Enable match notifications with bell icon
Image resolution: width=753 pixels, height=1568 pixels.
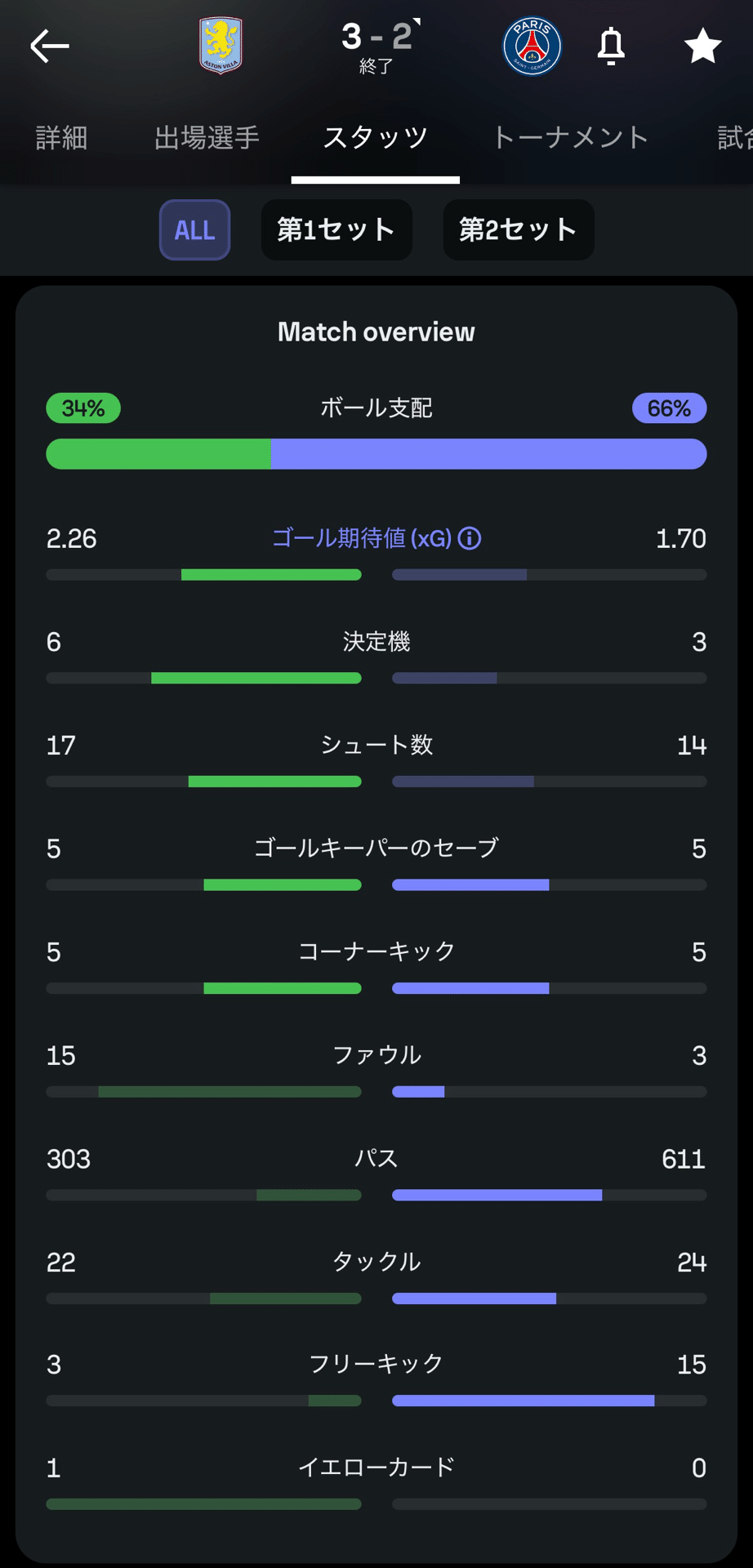point(611,46)
